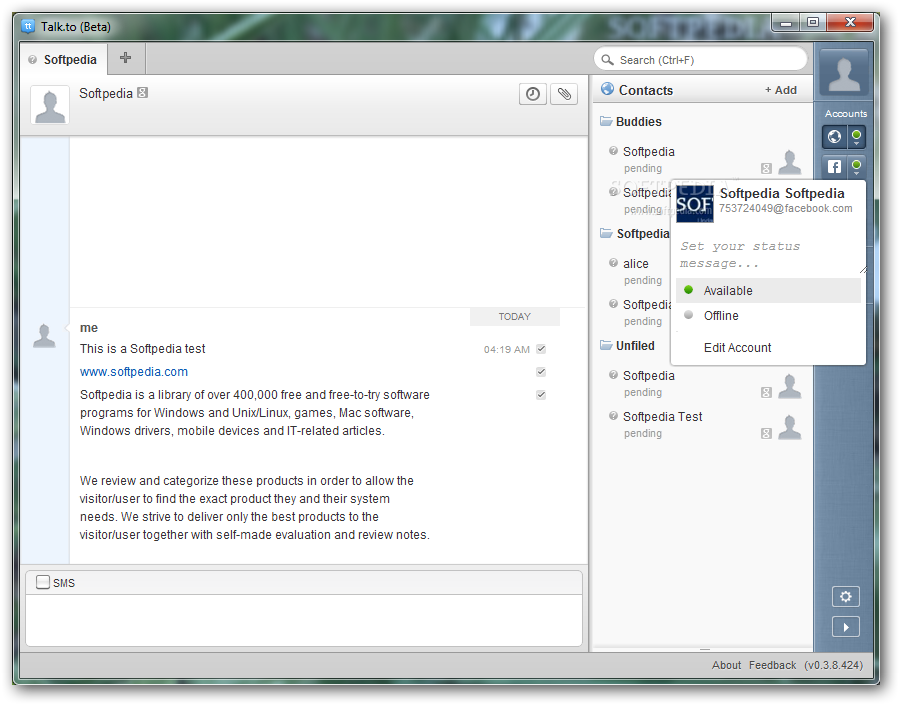900x705 pixels.
Task: Choose Edit Account from popup
Action: tap(738, 347)
